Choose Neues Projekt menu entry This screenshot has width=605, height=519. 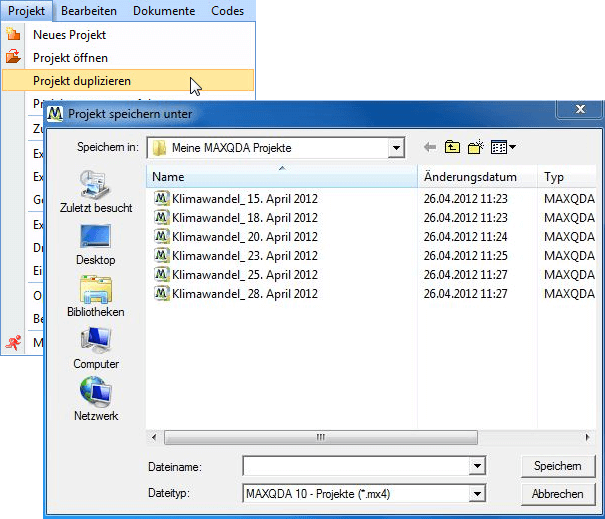click(69, 35)
